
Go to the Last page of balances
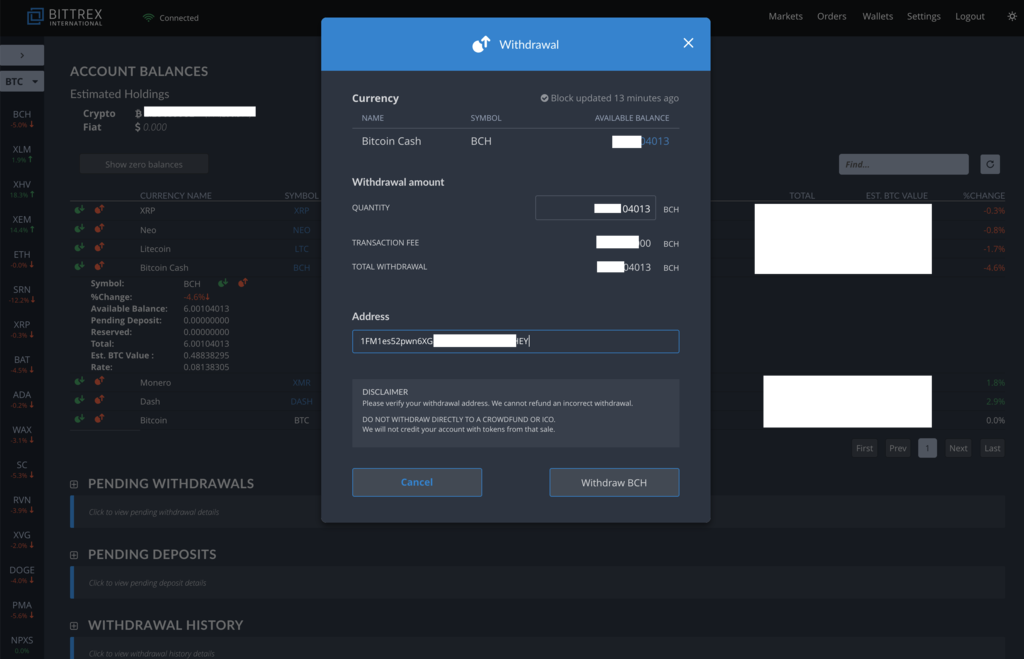point(992,448)
